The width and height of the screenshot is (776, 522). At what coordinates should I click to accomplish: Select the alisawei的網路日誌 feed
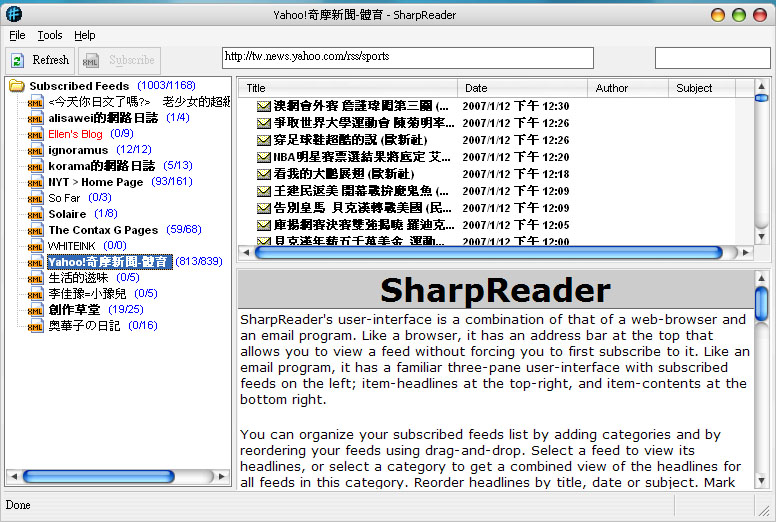click(x=103, y=118)
